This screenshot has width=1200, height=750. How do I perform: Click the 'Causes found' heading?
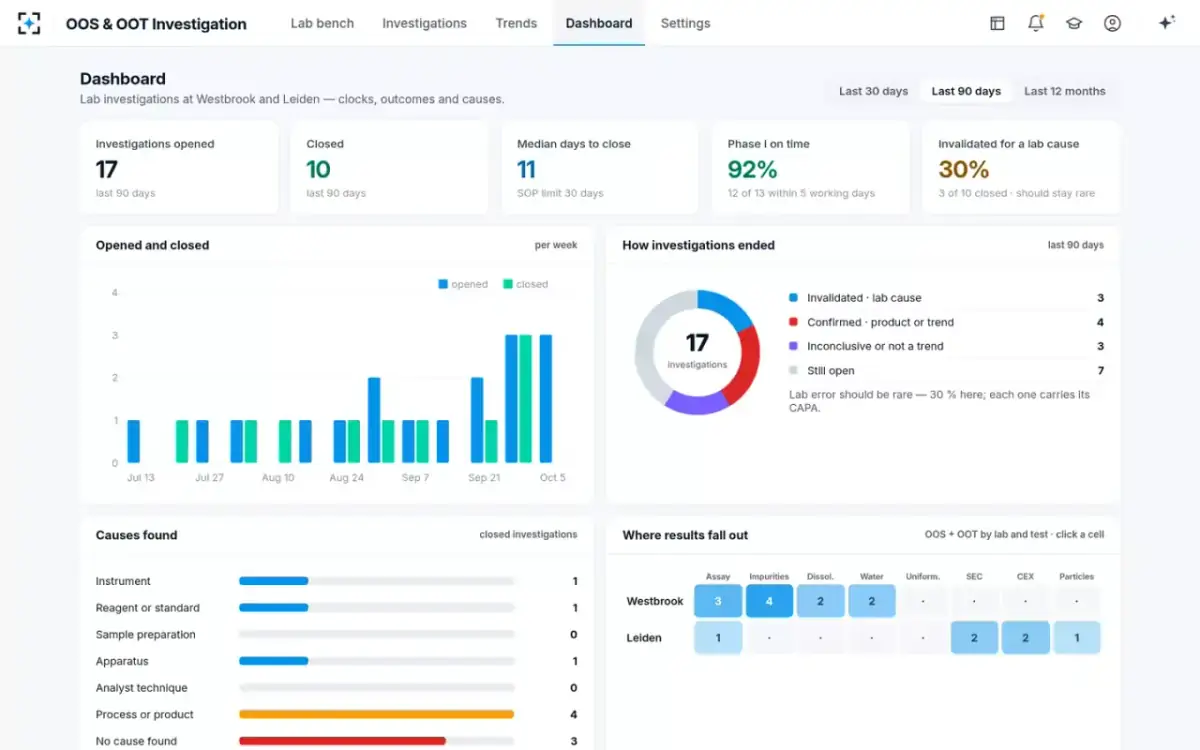pyautogui.click(x=137, y=535)
